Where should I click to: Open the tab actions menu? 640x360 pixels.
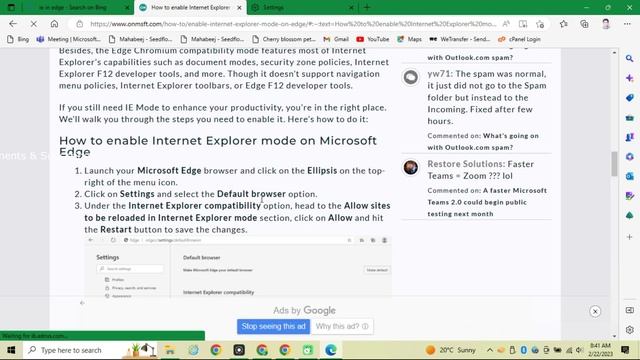click(11, 7)
